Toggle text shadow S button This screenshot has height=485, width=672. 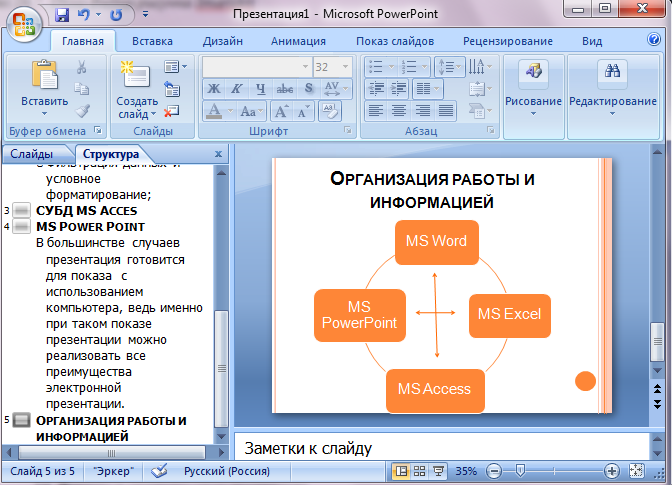[x=308, y=89]
